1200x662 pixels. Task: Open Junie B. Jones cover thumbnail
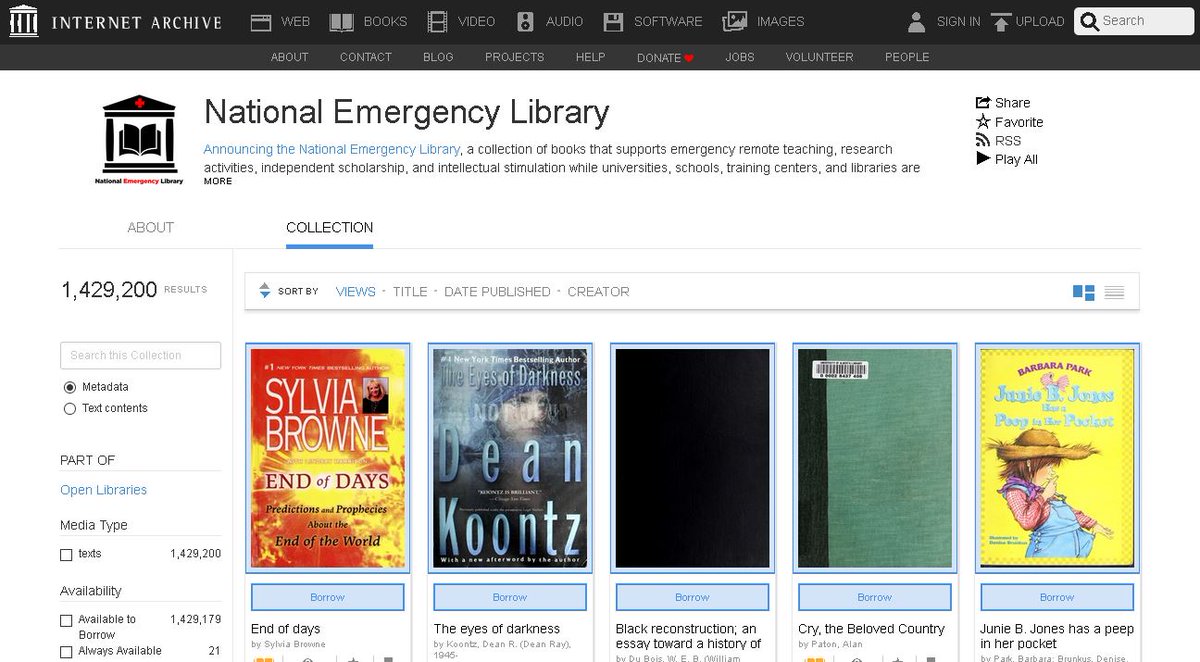[1057, 458]
